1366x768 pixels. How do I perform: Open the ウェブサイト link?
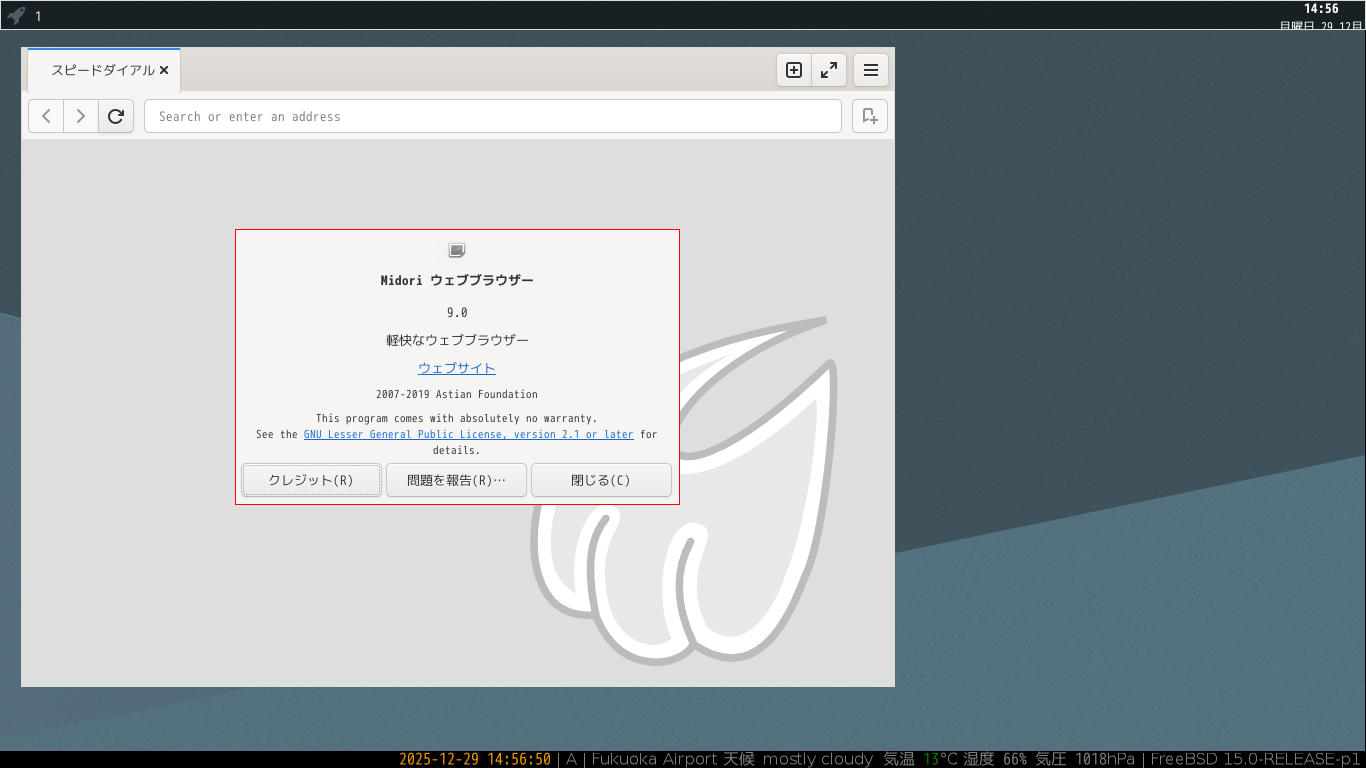(457, 368)
